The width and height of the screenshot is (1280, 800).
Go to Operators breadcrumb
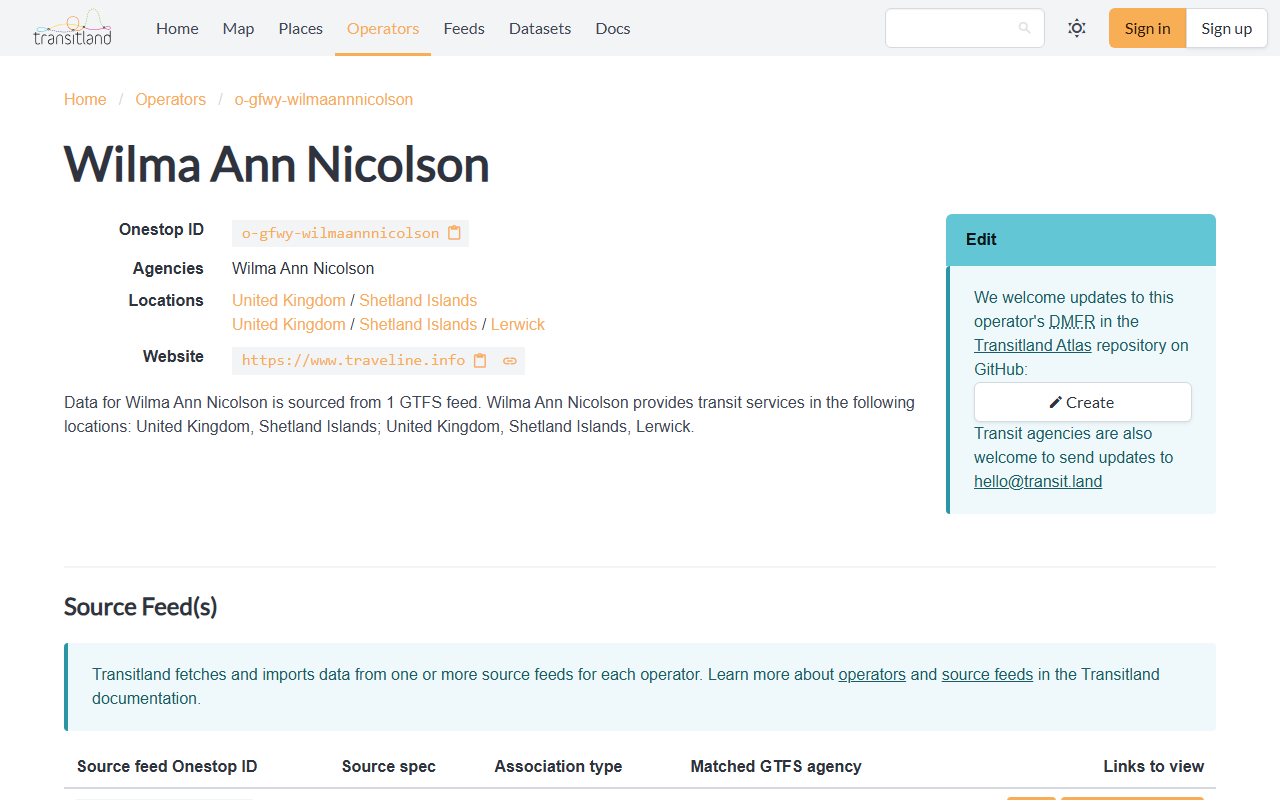tap(171, 100)
